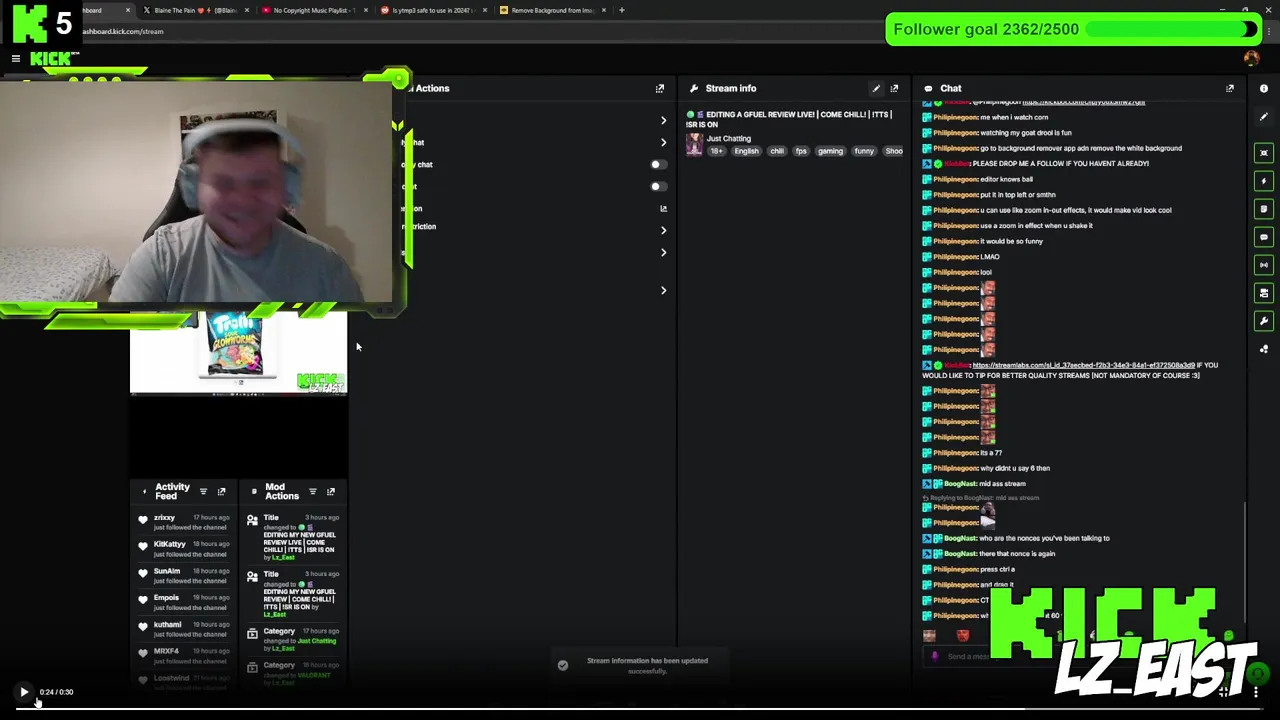The width and height of the screenshot is (1280, 720).
Task: Pop out the Stream info panel
Action: point(894,88)
